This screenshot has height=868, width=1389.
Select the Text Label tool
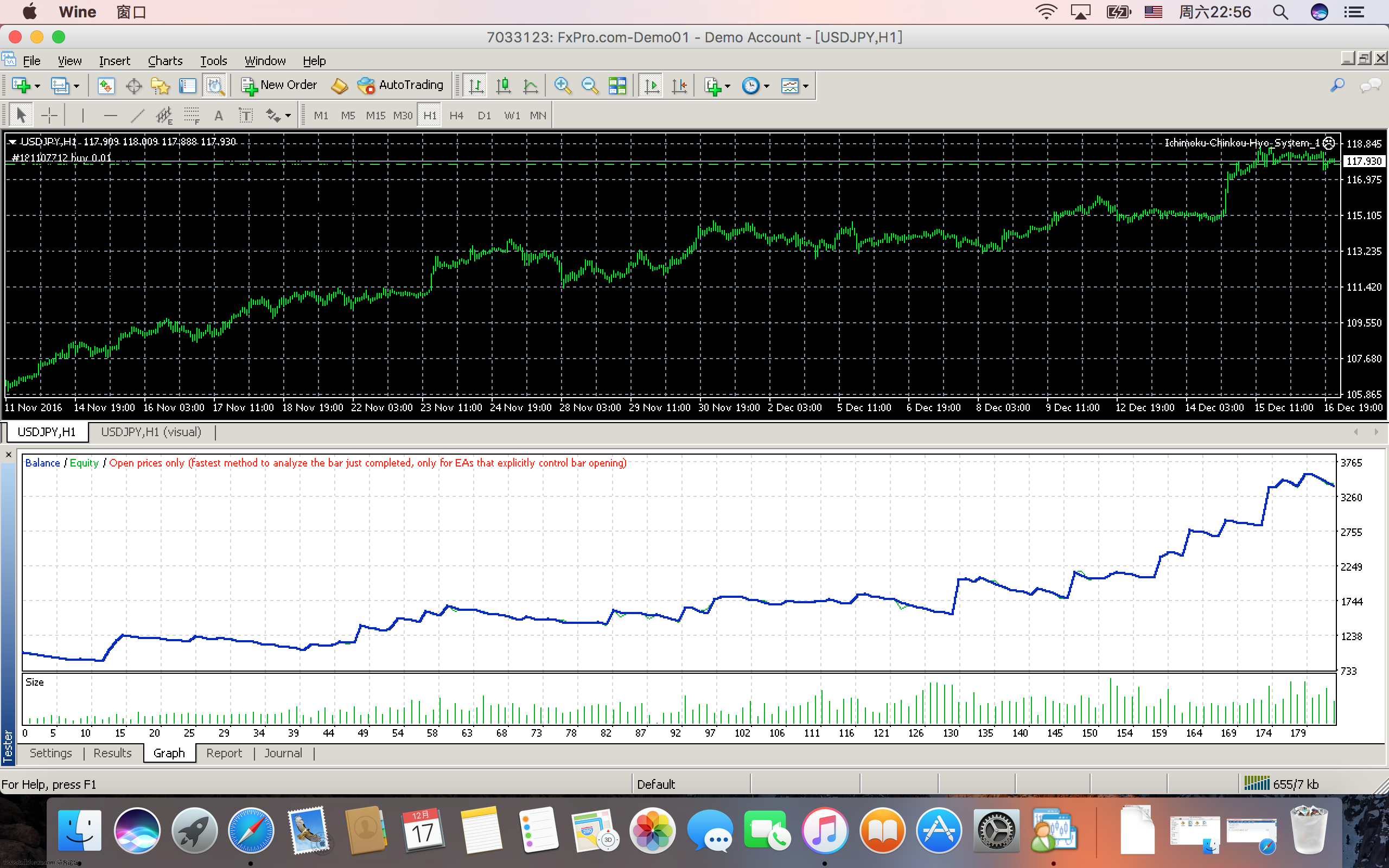(246, 116)
